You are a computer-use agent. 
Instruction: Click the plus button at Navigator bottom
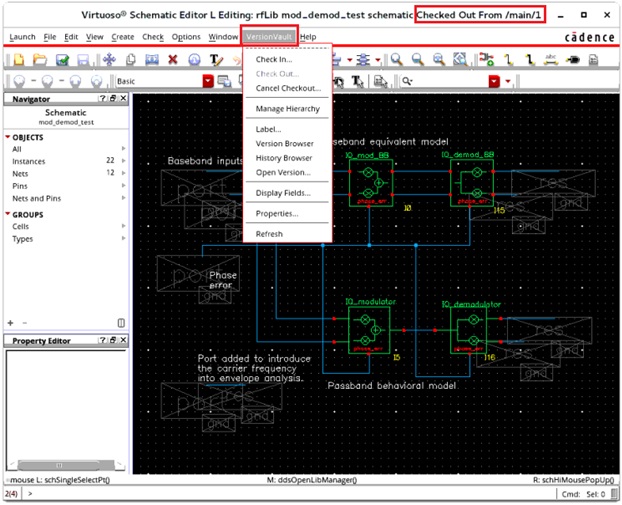(10, 323)
